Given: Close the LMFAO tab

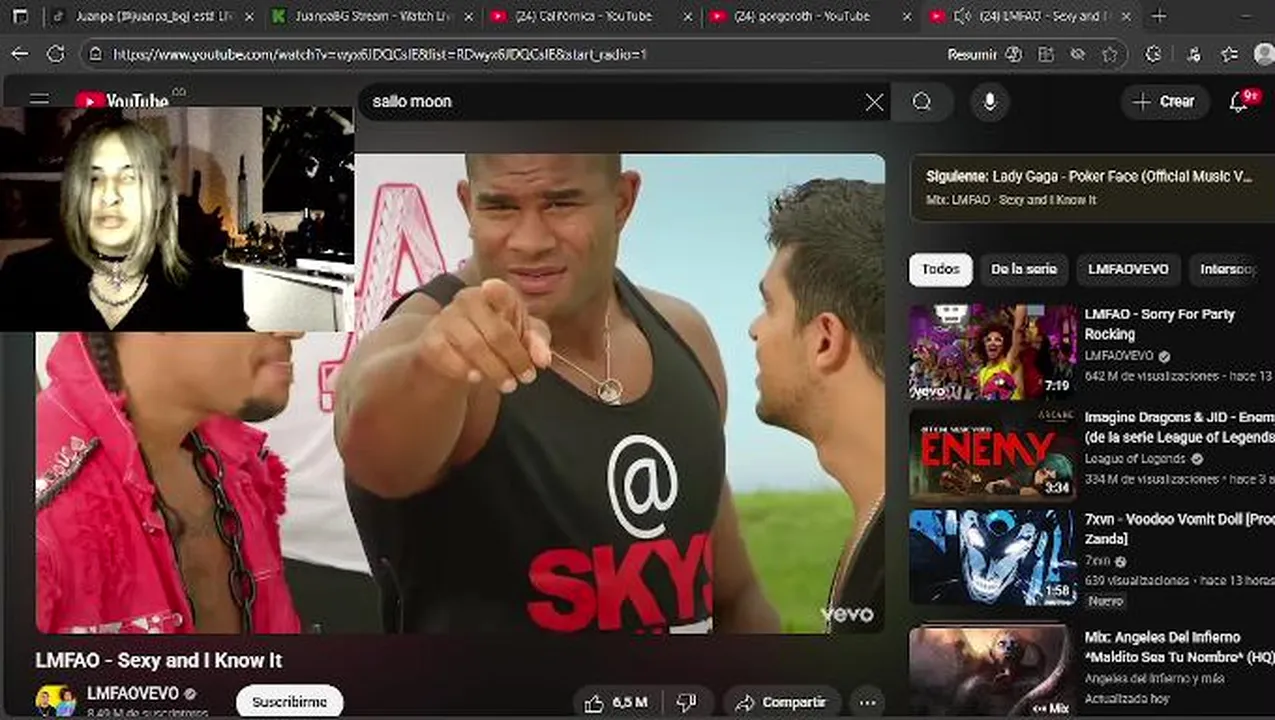Looking at the screenshot, I should [1126, 16].
